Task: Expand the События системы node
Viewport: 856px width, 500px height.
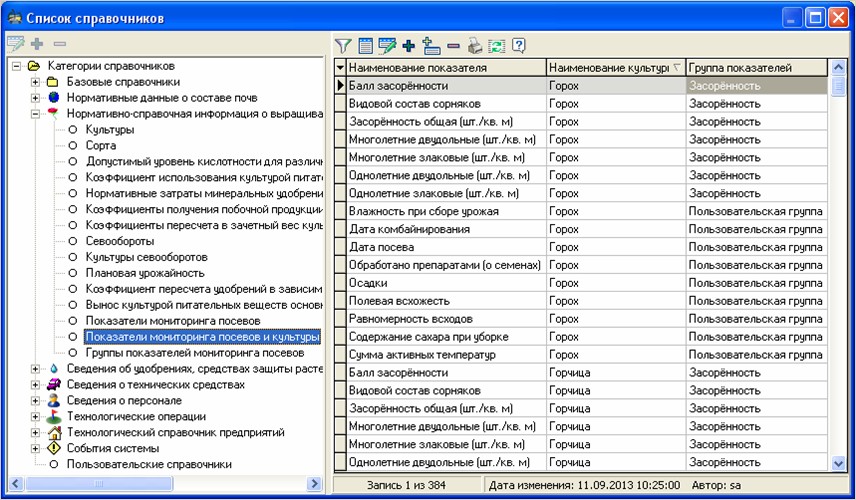Action: pos(36,448)
